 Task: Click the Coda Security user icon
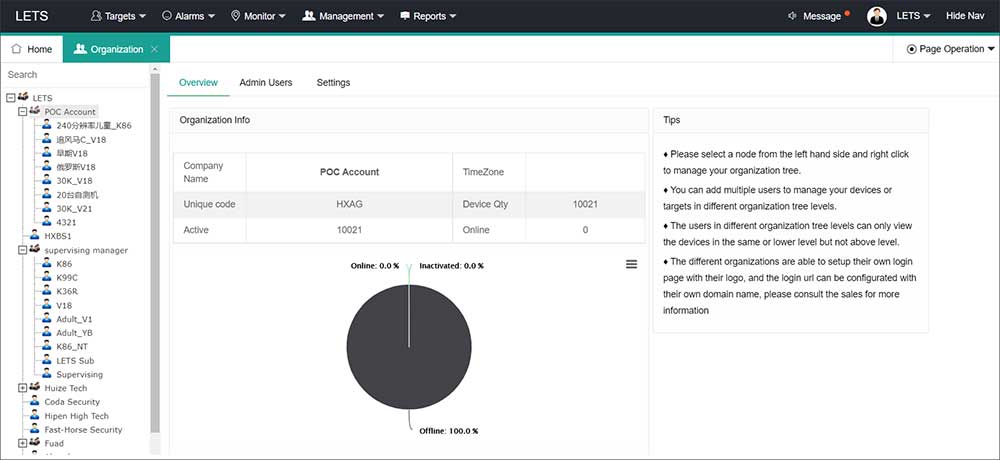tap(35, 402)
